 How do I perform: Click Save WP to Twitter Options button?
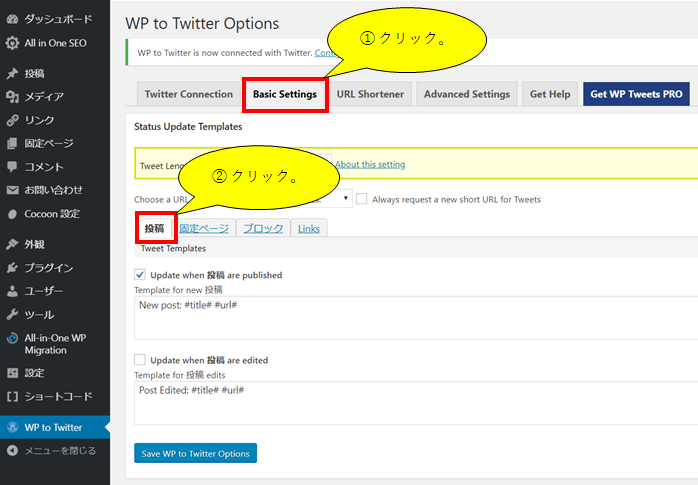click(x=195, y=453)
